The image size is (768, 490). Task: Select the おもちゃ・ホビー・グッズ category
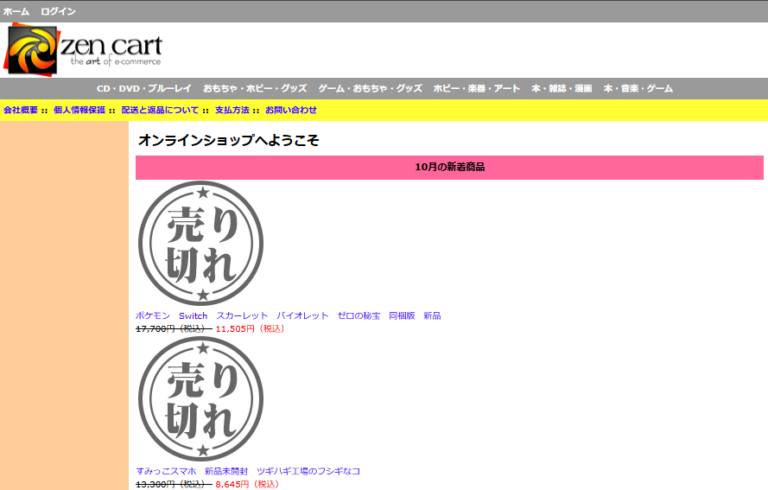pyautogui.click(x=255, y=89)
